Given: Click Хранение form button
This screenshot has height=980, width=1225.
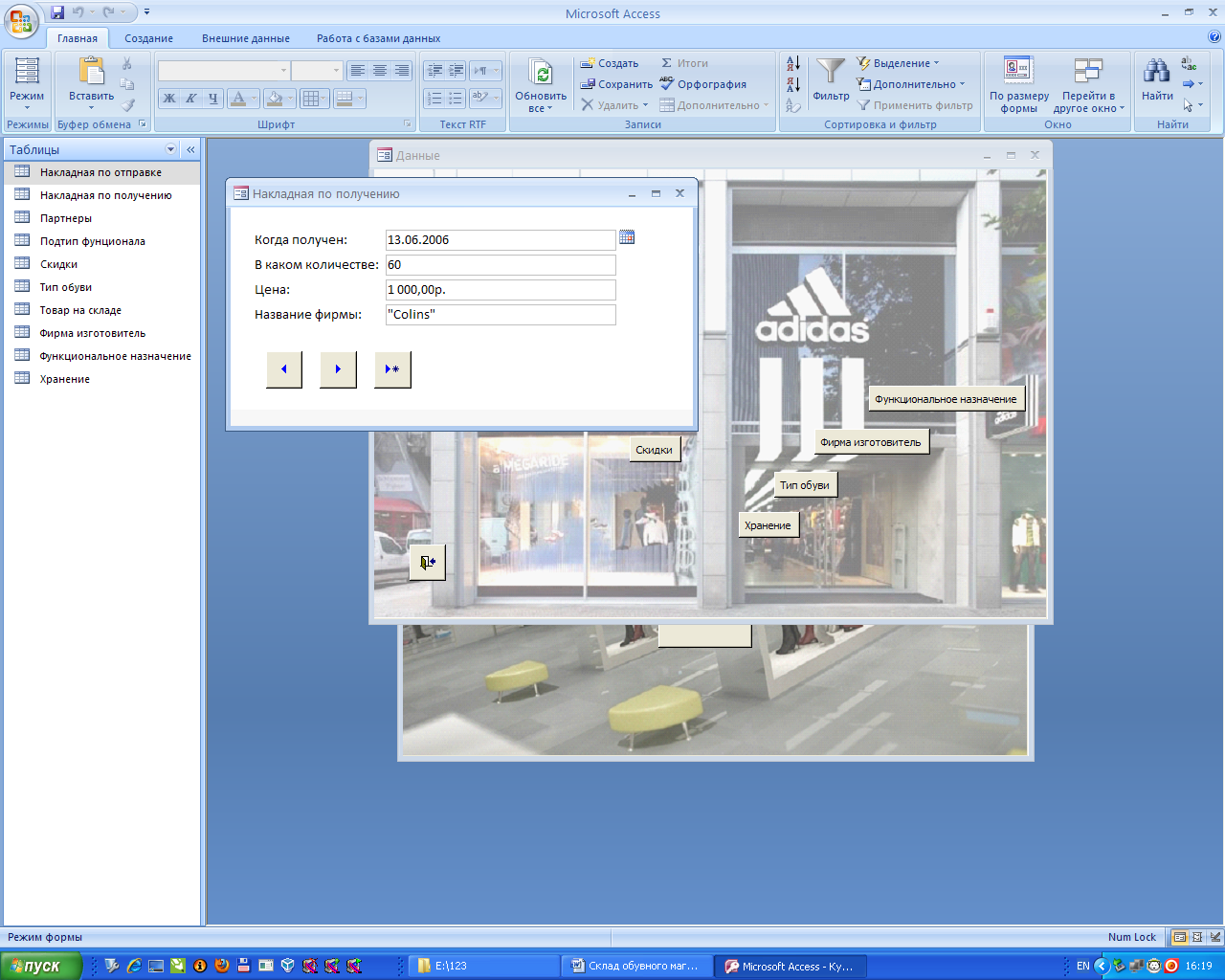Looking at the screenshot, I should pyautogui.click(x=768, y=525).
